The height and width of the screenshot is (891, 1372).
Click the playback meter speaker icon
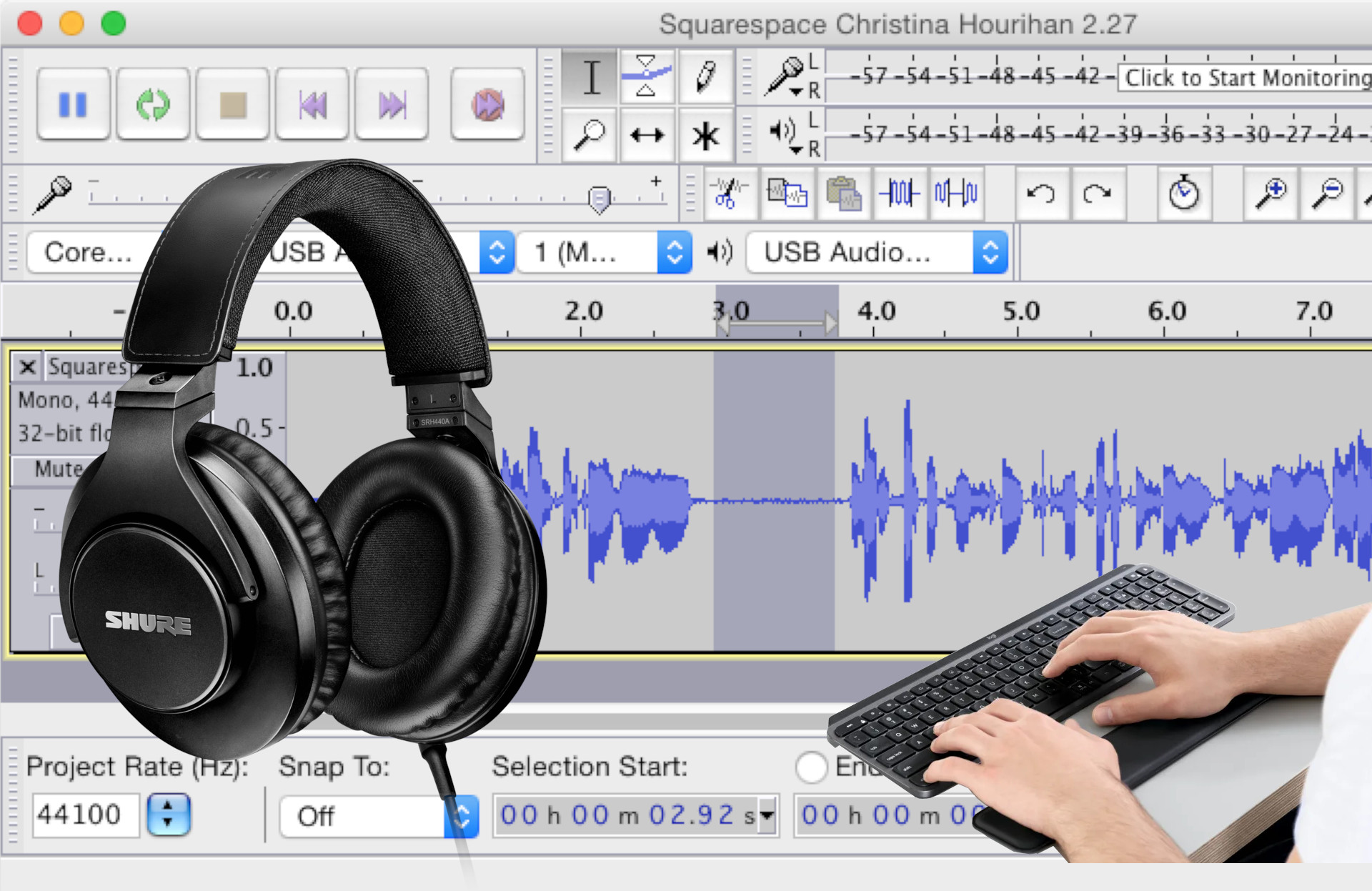784,133
